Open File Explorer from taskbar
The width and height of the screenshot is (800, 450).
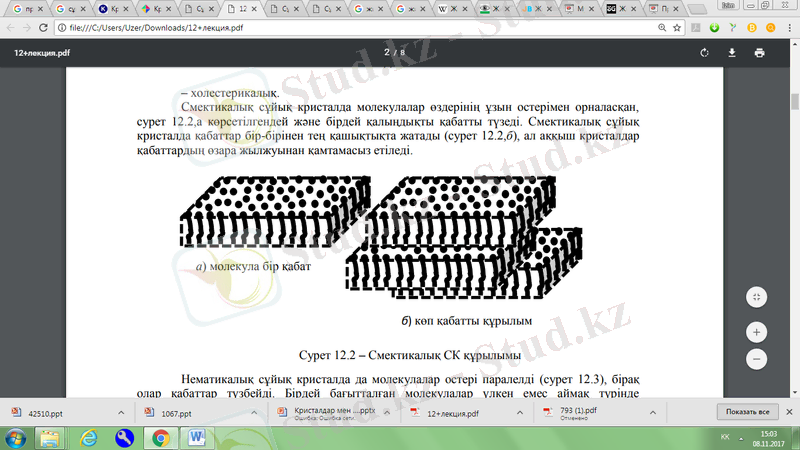pyautogui.click(x=49, y=439)
